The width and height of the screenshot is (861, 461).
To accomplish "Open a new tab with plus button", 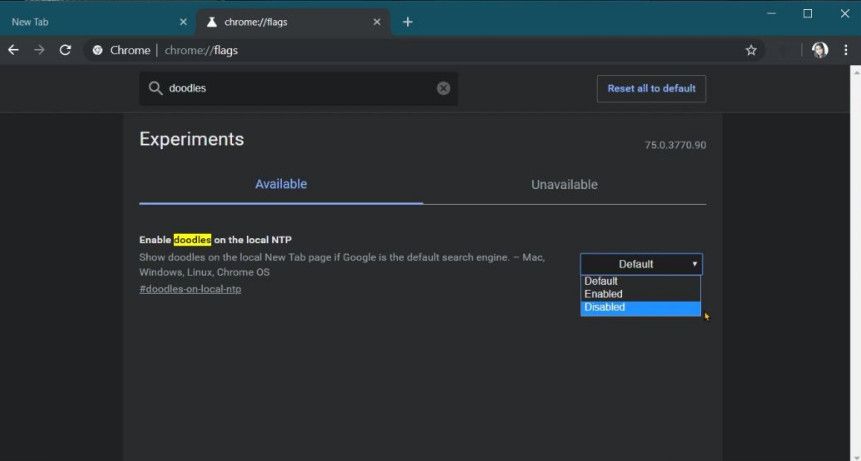I will click(x=408, y=22).
